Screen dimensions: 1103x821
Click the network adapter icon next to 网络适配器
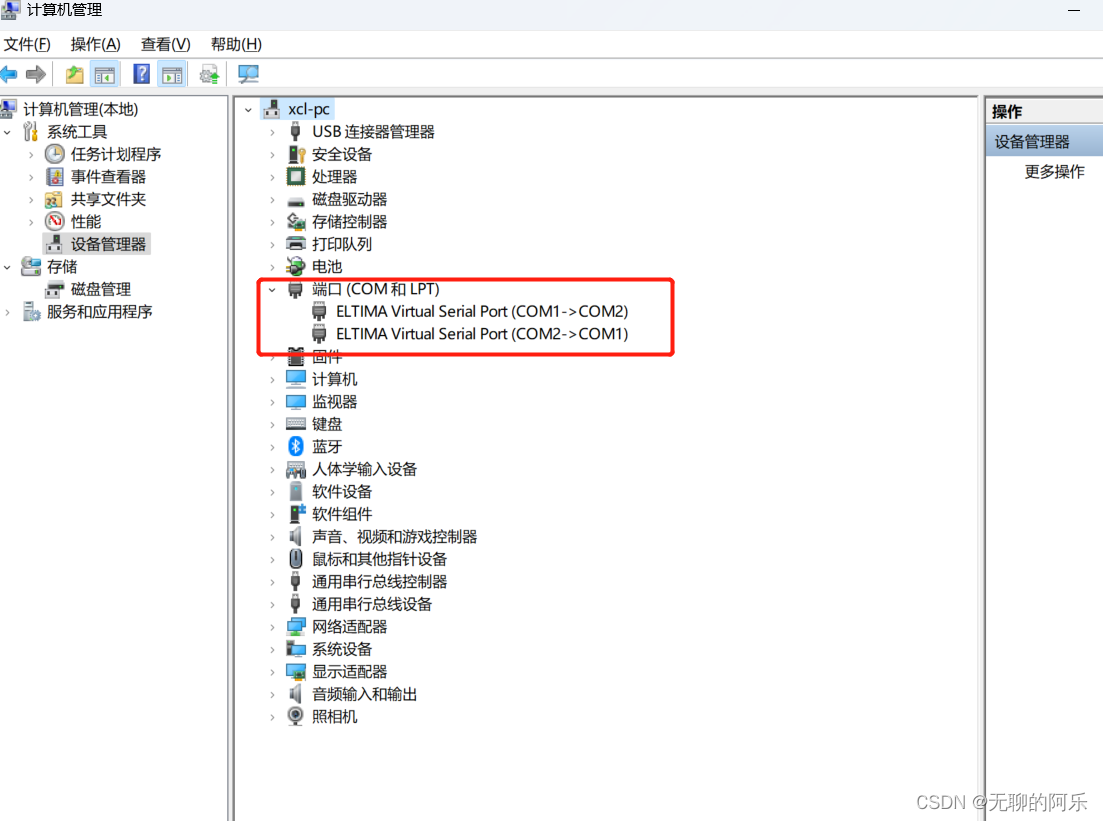pyautogui.click(x=295, y=626)
